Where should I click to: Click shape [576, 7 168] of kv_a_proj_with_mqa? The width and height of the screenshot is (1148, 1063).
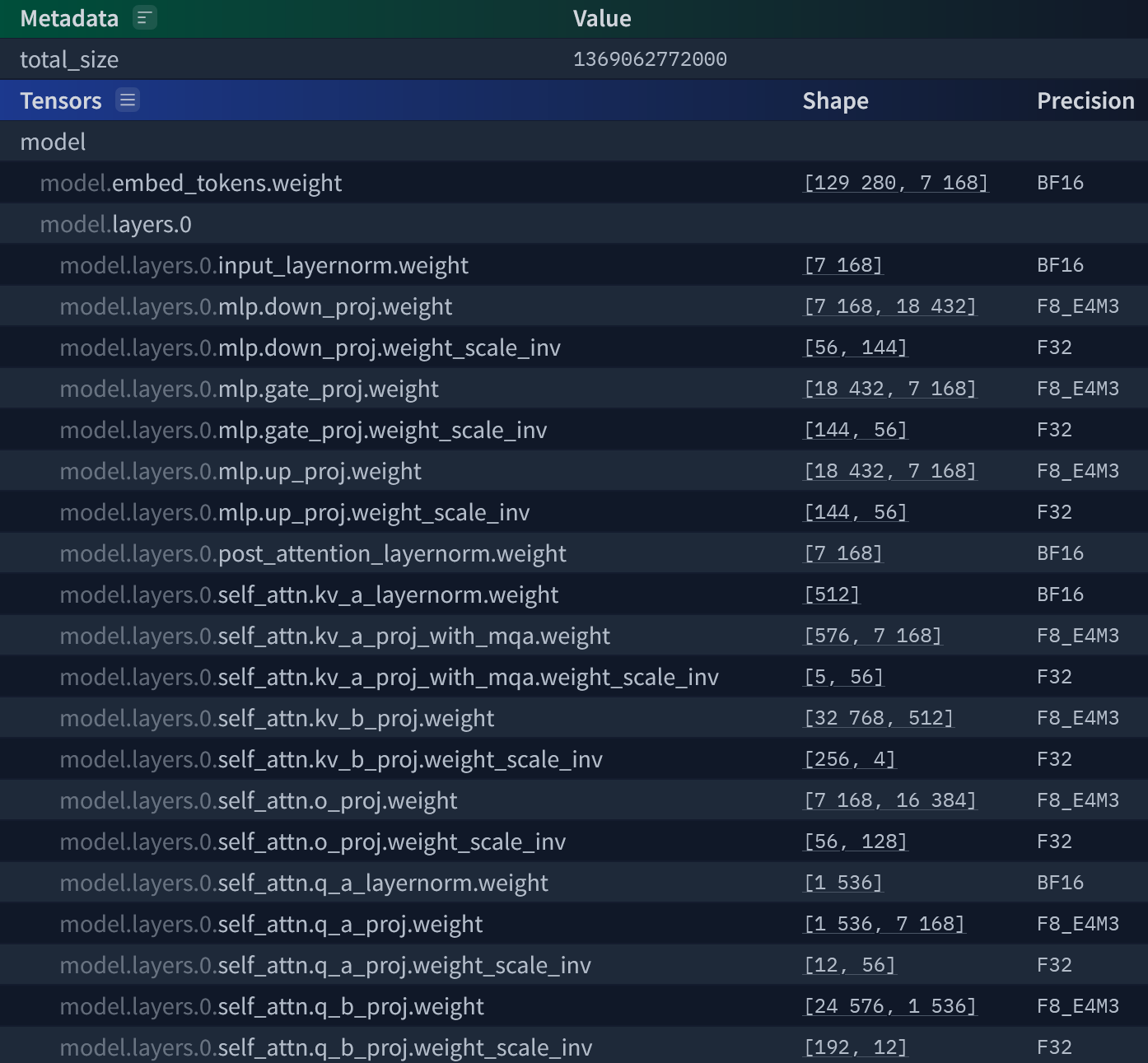point(872,636)
